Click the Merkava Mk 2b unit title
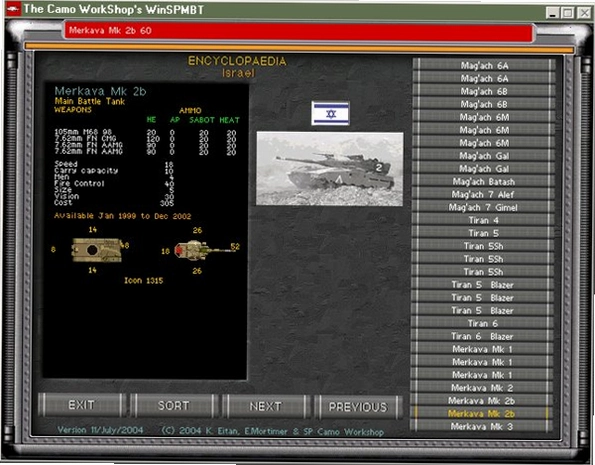 (100, 91)
